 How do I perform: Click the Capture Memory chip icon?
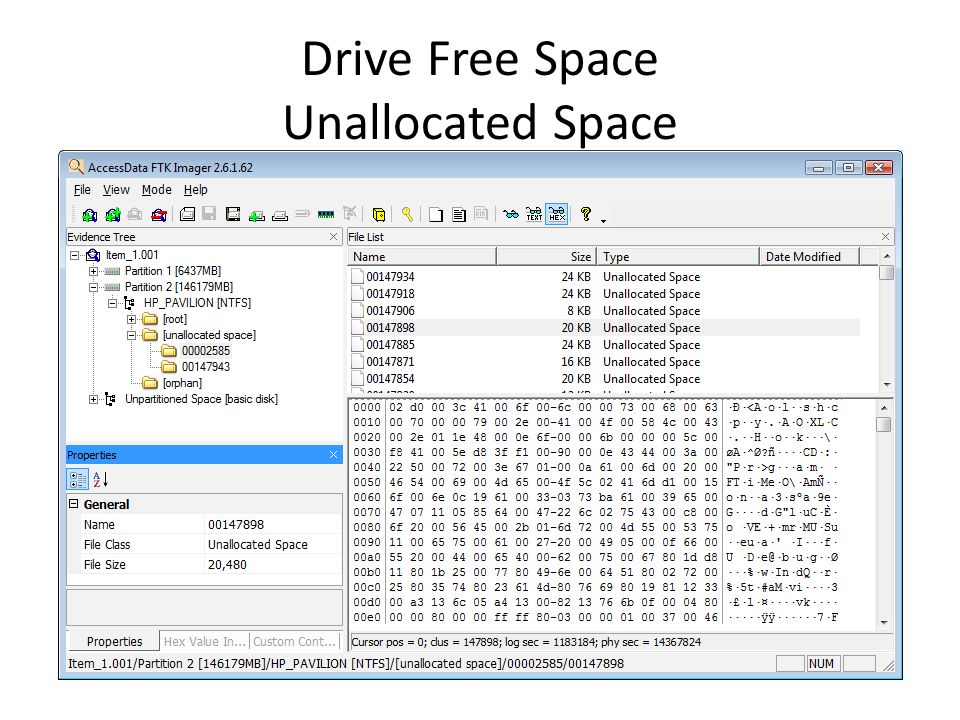[x=326, y=214]
